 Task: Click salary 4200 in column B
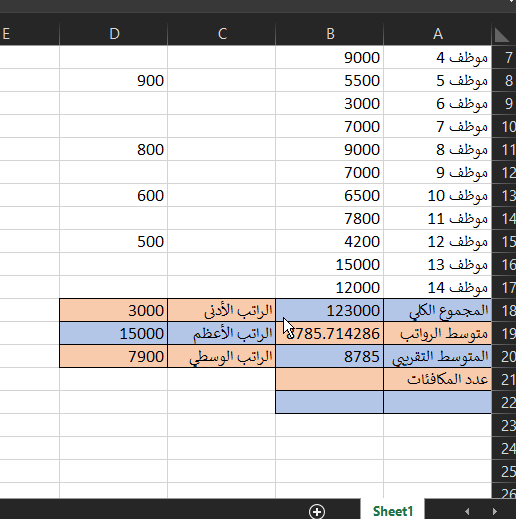pos(330,241)
